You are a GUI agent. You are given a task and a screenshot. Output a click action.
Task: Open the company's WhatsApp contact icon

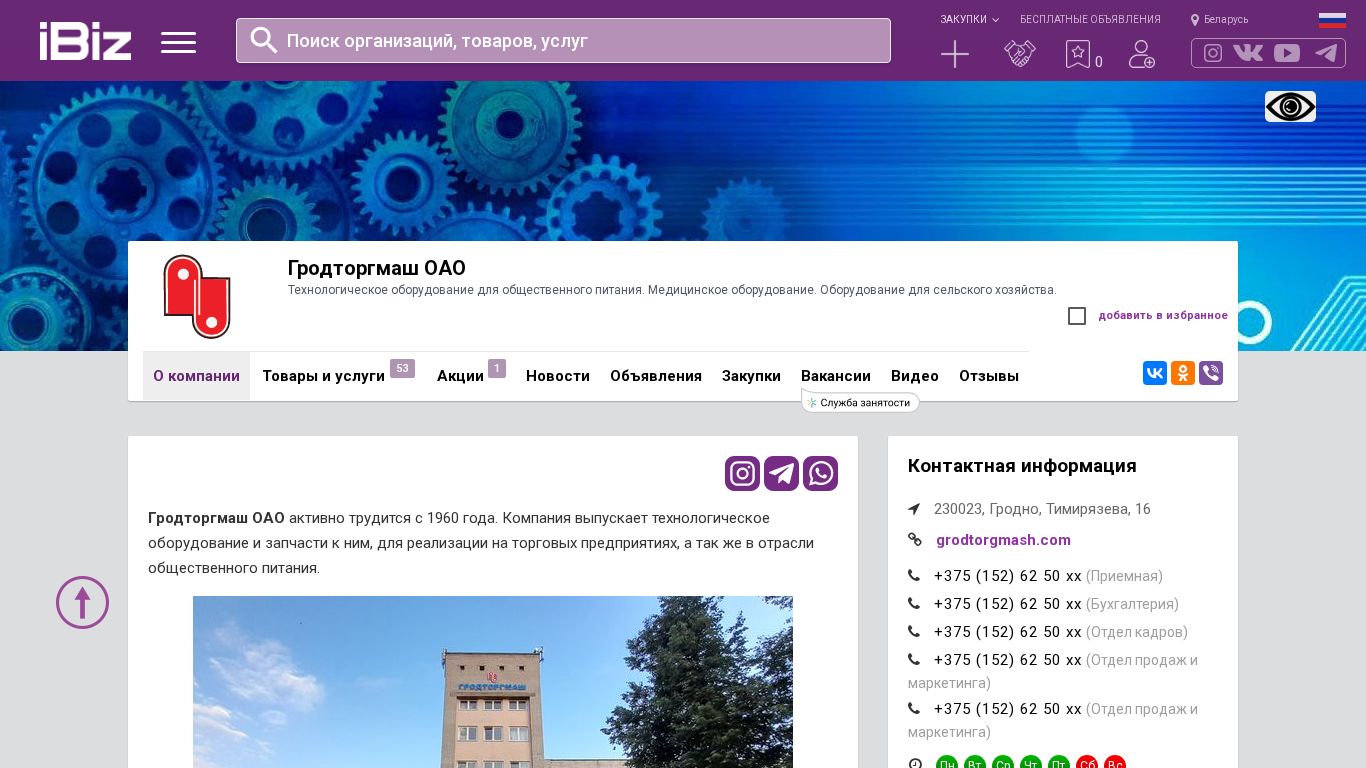[x=820, y=473]
